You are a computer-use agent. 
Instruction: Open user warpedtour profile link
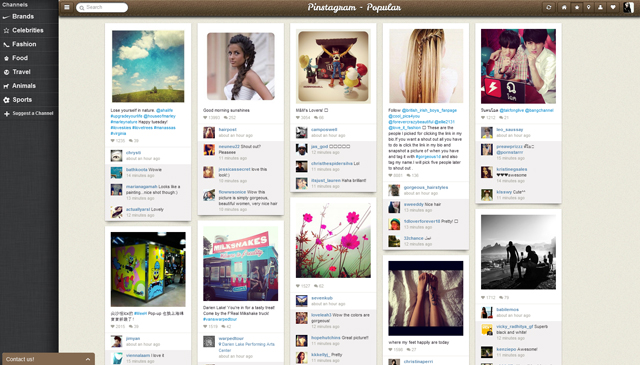(231, 338)
